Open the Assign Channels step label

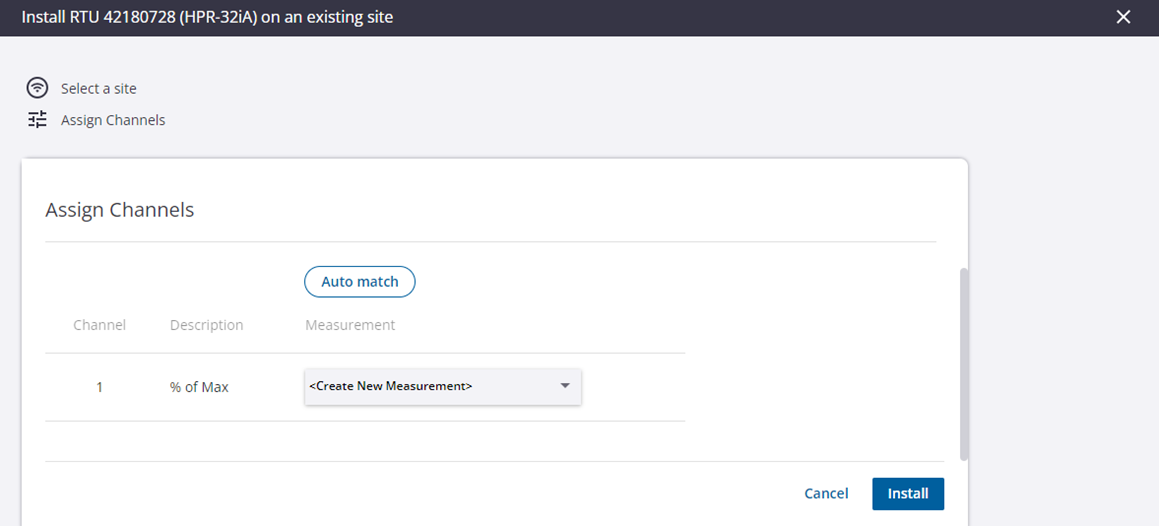coord(113,120)
